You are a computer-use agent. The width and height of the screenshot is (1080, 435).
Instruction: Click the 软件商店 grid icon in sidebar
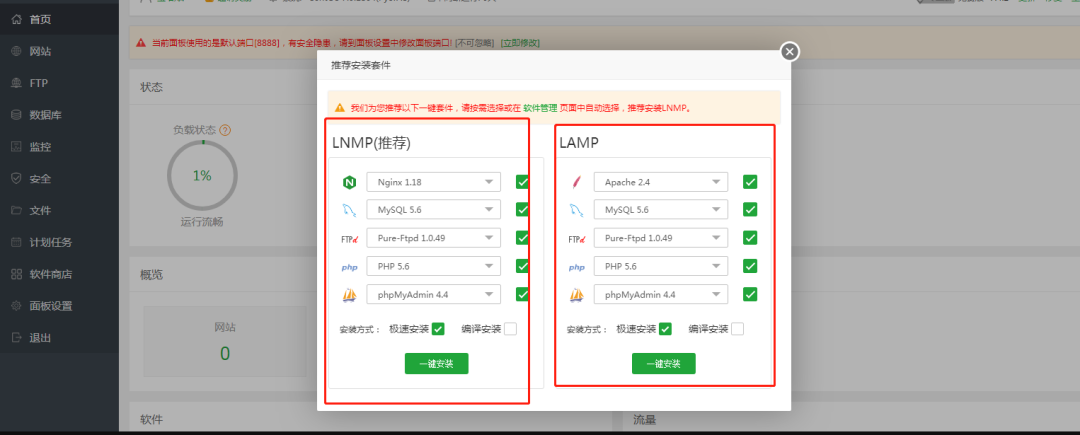(17, 274)
